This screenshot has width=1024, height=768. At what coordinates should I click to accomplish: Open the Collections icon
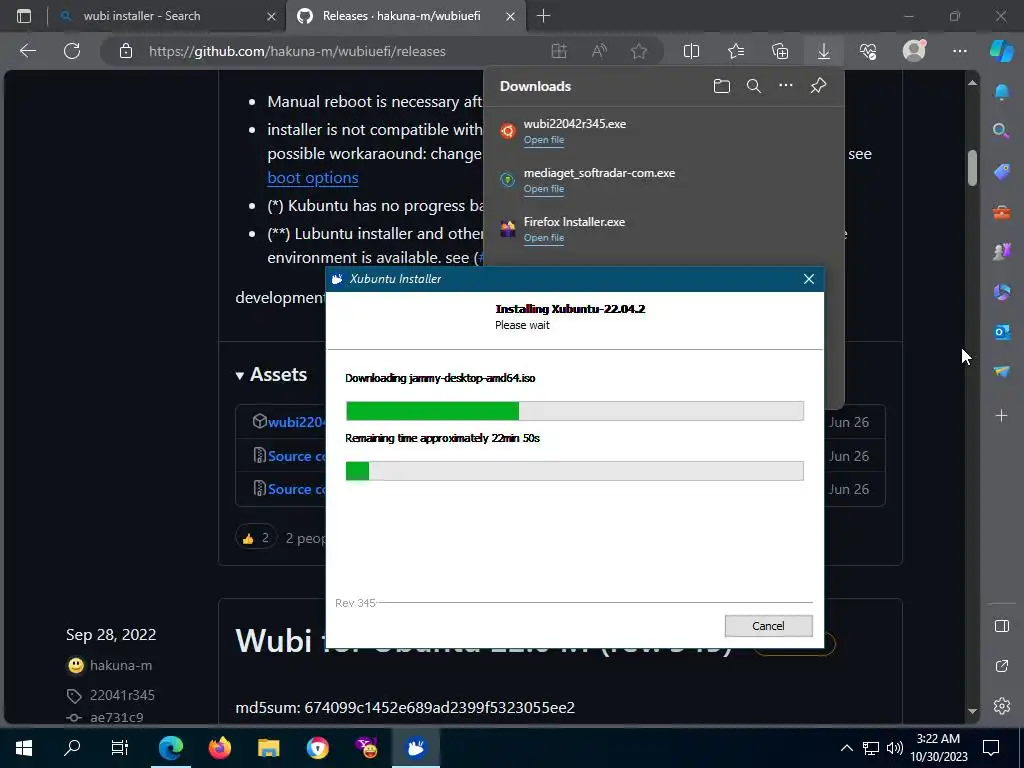pos(780,51)
